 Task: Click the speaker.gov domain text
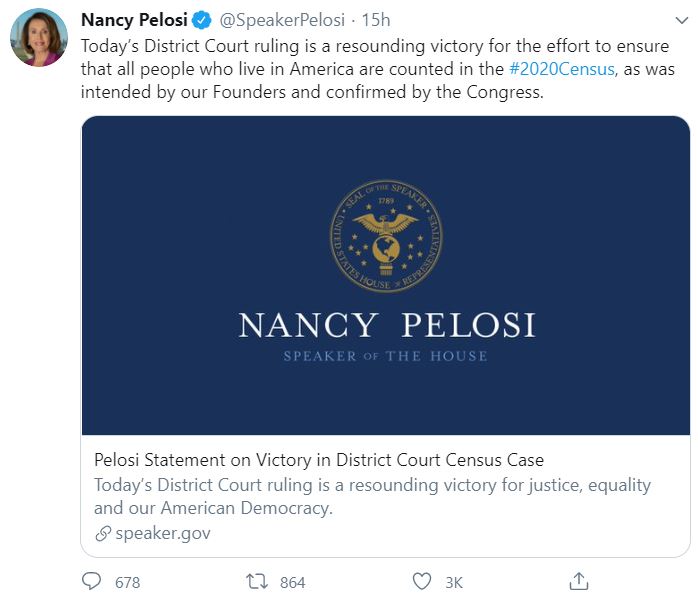tap(163, 533)
